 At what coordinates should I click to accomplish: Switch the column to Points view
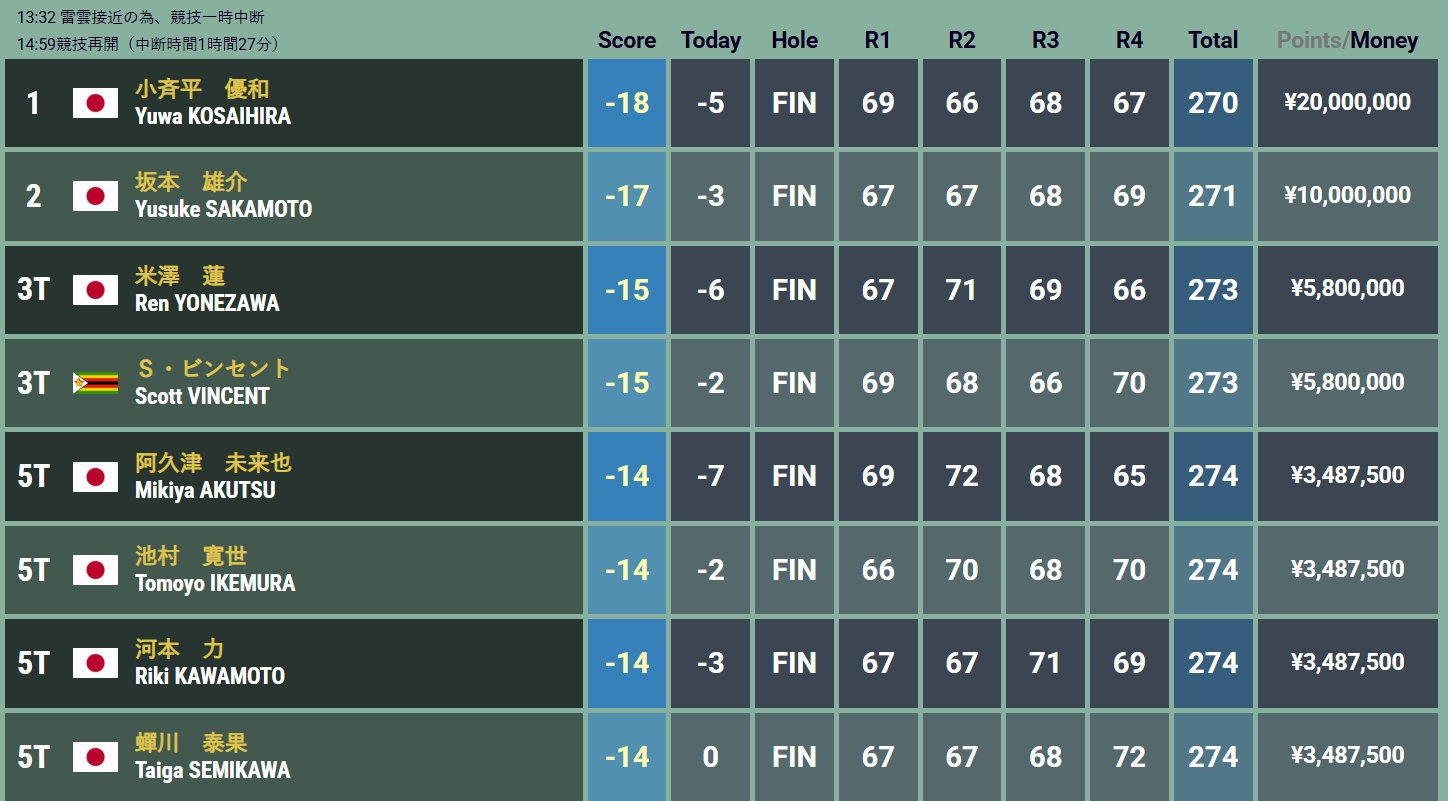(1310, 41)
